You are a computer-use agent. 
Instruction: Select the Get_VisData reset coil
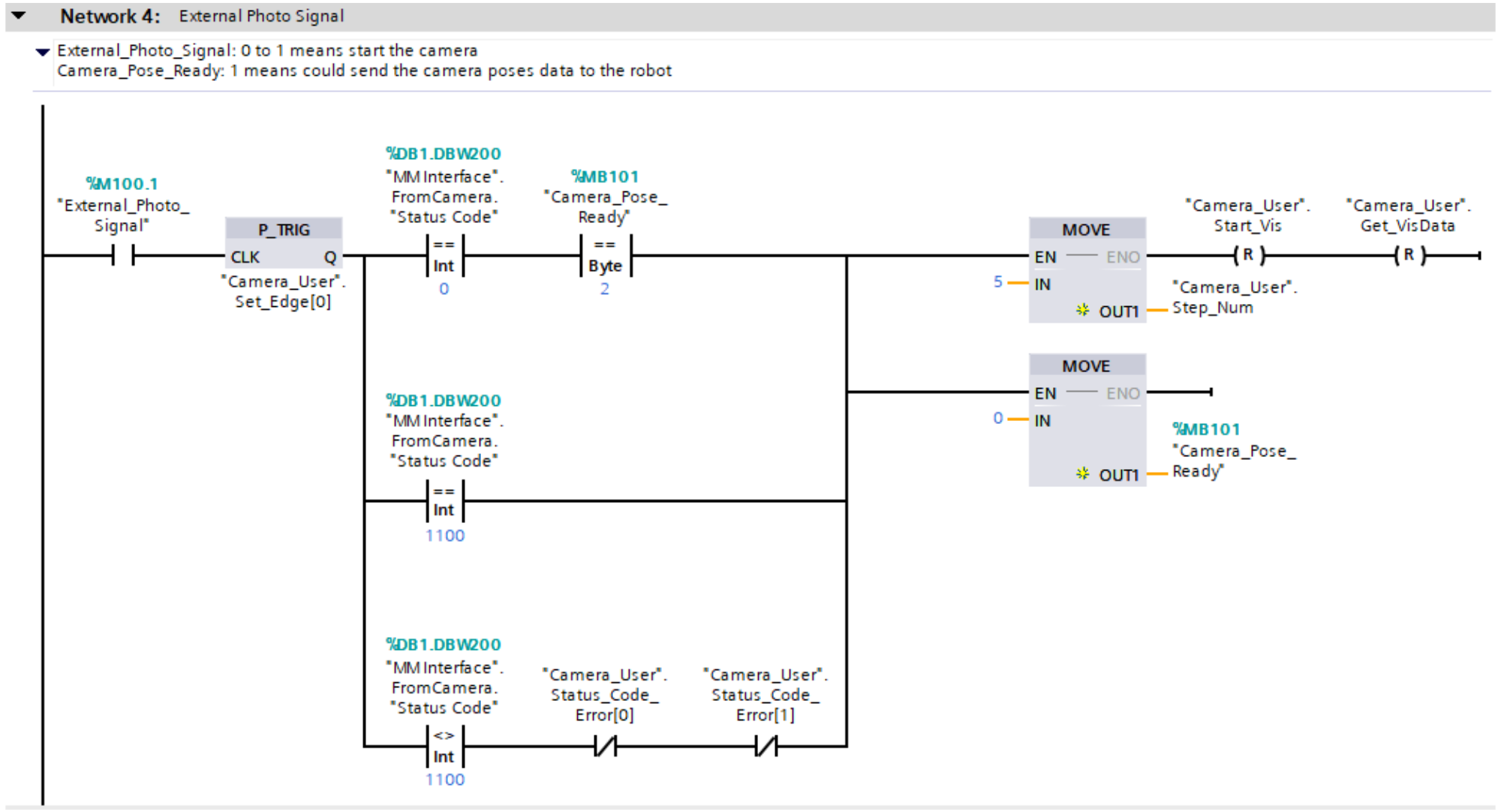[x=1409, y=256]
